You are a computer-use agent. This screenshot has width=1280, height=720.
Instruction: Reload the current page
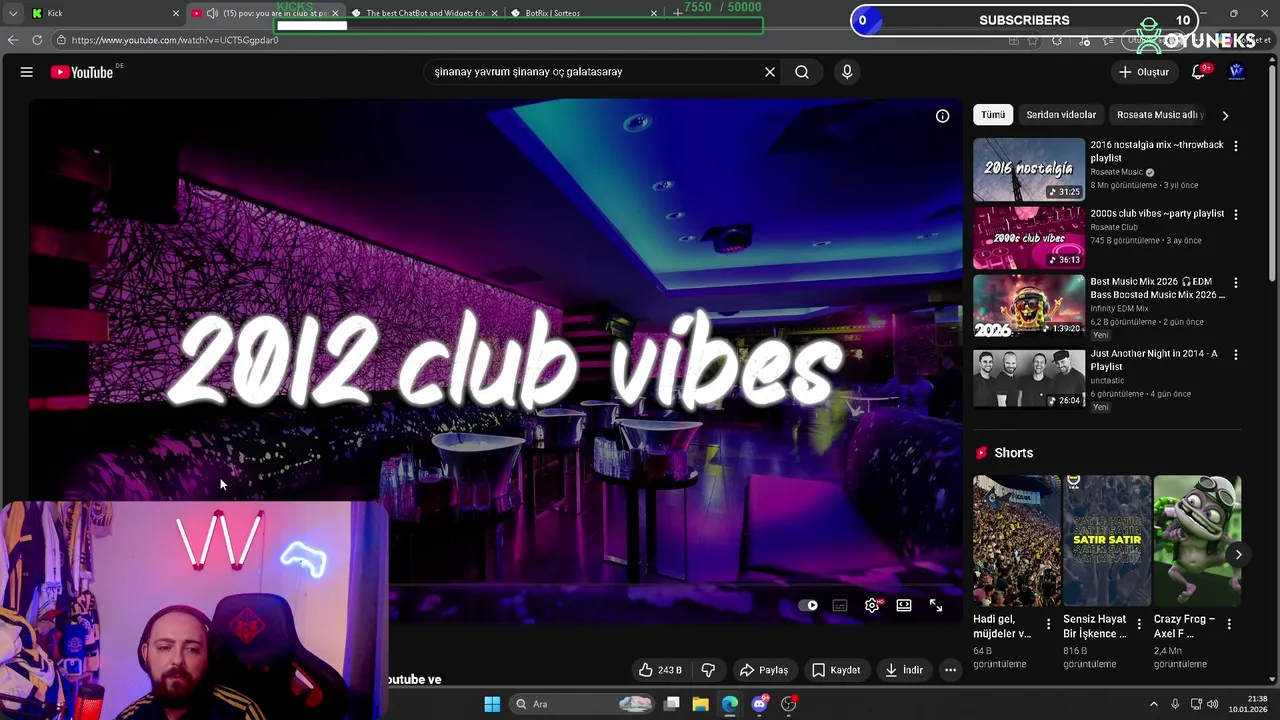(x=37, y=40)
